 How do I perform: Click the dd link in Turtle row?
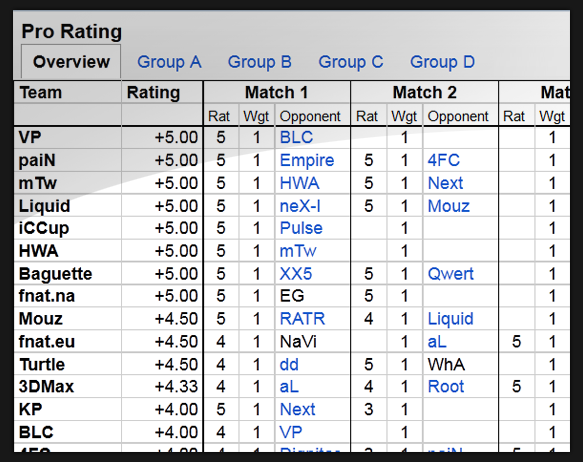[x=289, y=365]
